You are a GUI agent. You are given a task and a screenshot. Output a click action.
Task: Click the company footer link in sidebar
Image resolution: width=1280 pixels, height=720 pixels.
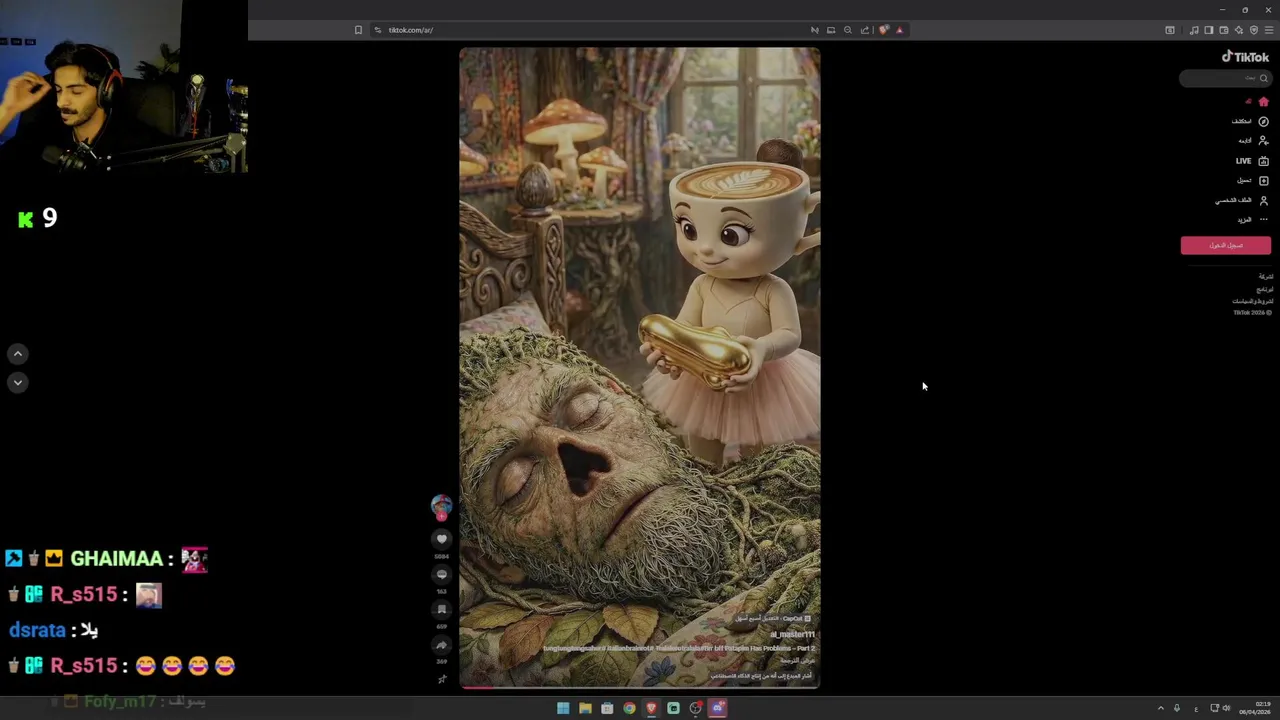coord(1266,276)
